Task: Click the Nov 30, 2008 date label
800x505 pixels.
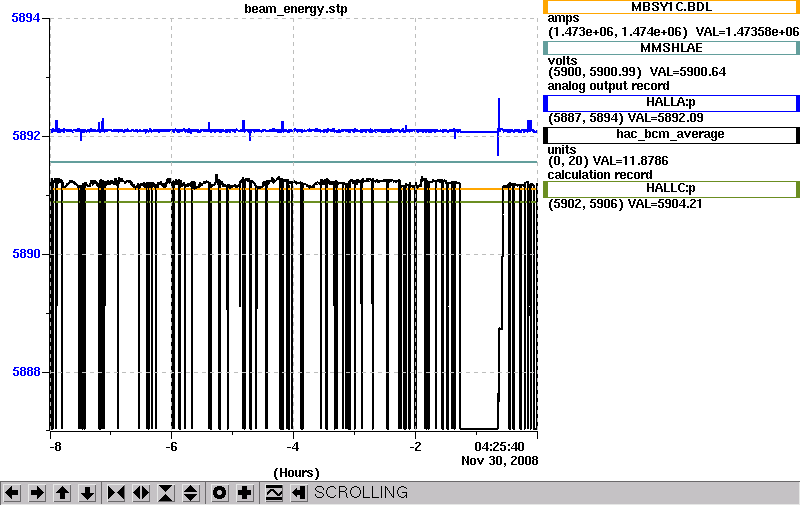Action: click(x=499, y=461)
